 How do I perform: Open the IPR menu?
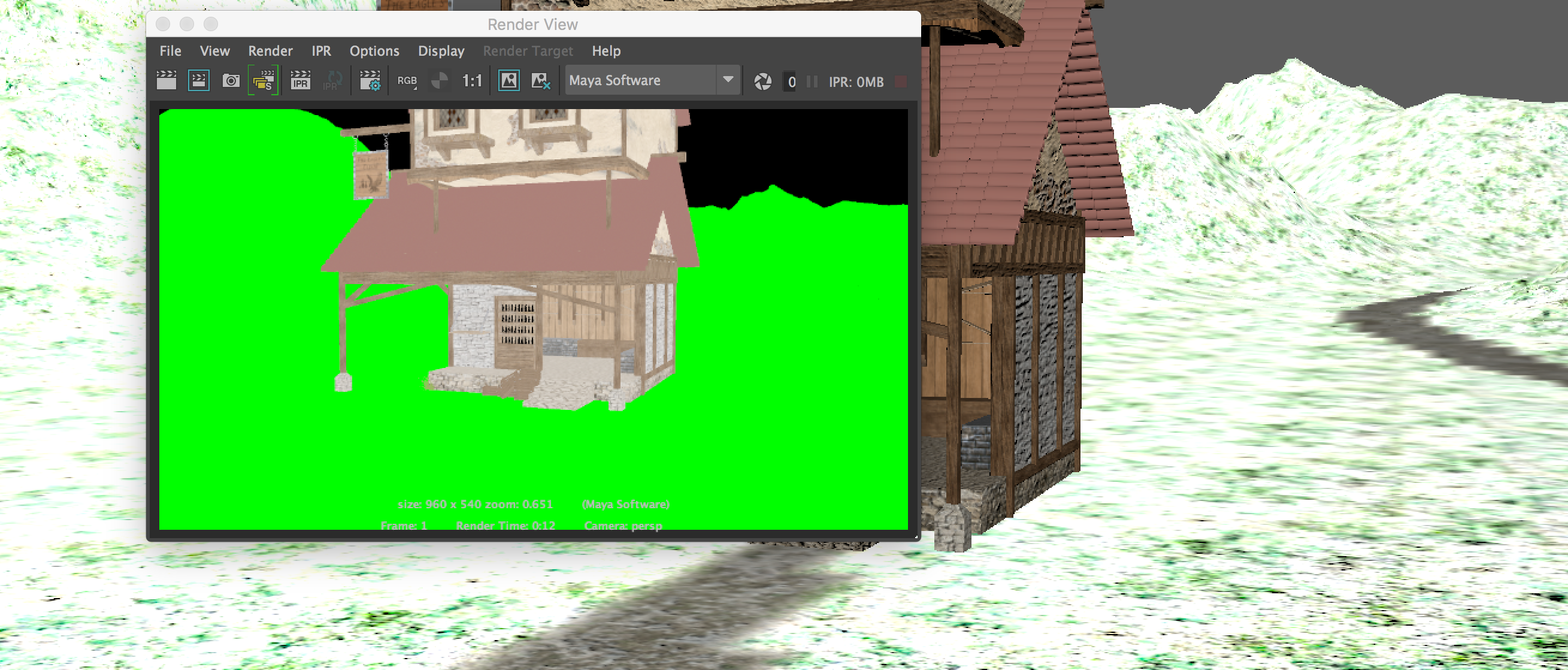coord(321,51)
